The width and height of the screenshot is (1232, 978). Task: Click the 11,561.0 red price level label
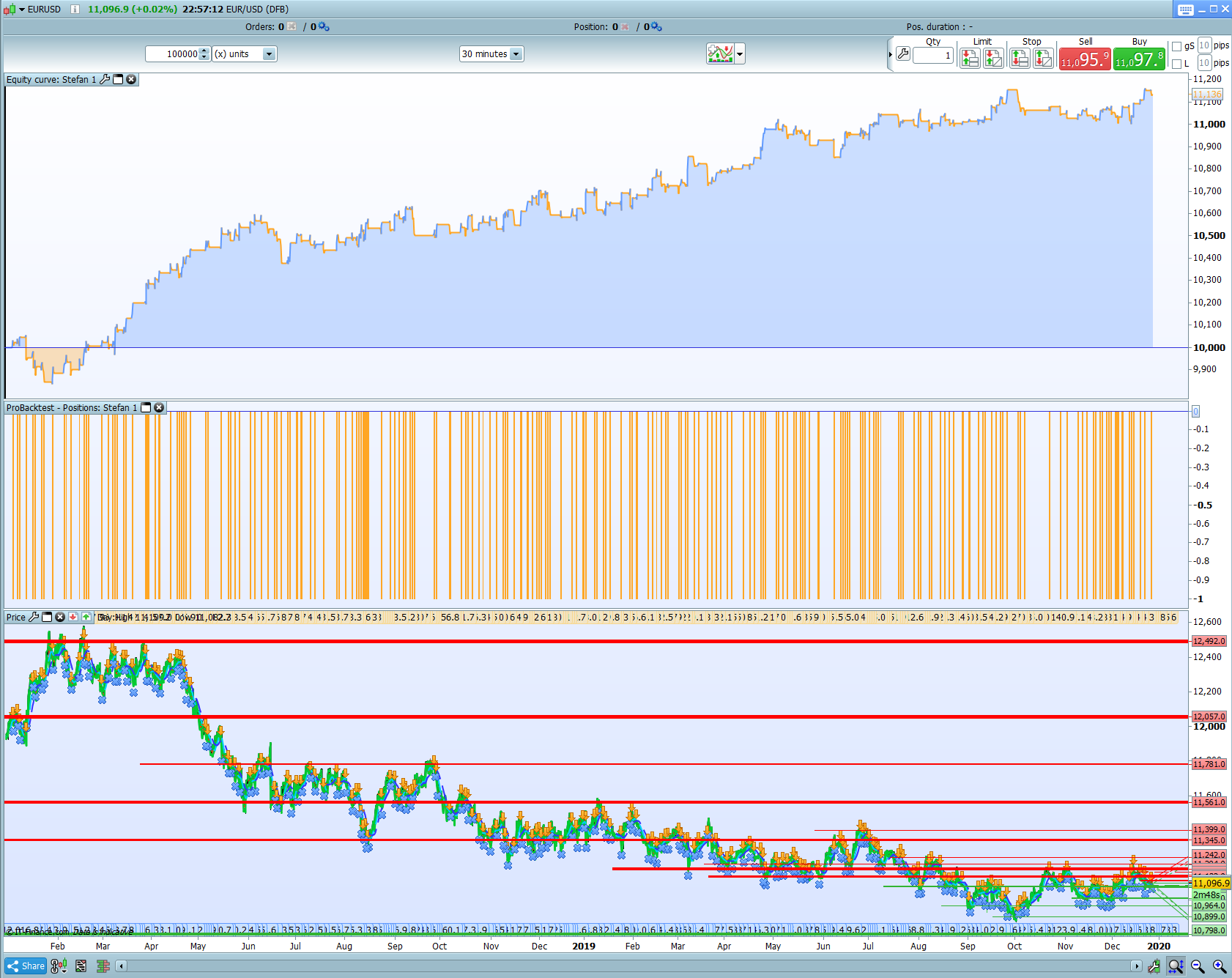click(1209, 802)
